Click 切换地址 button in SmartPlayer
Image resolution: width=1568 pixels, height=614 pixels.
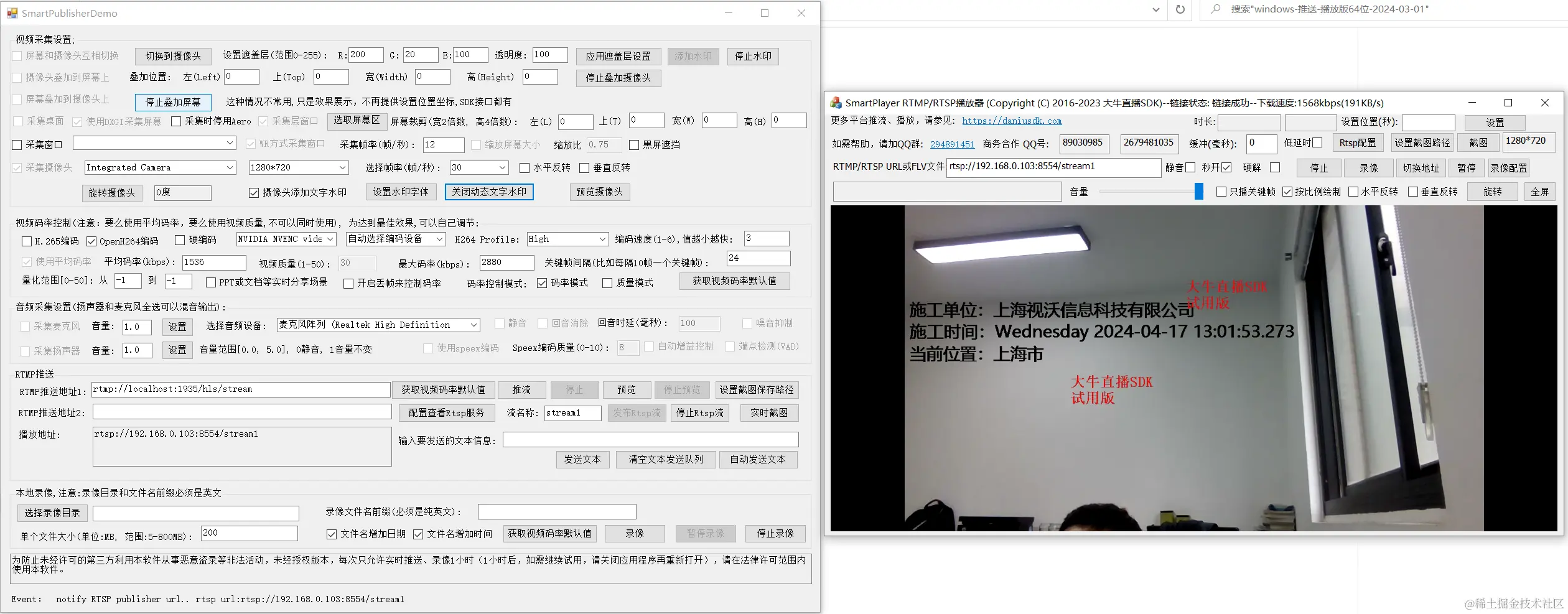(x=1421, y=168)
